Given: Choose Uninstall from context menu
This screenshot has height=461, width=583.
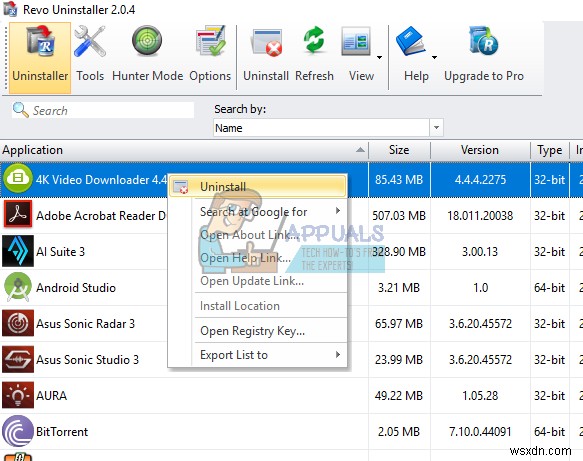Looking at the screenshot, I should (x=257, y=186).
